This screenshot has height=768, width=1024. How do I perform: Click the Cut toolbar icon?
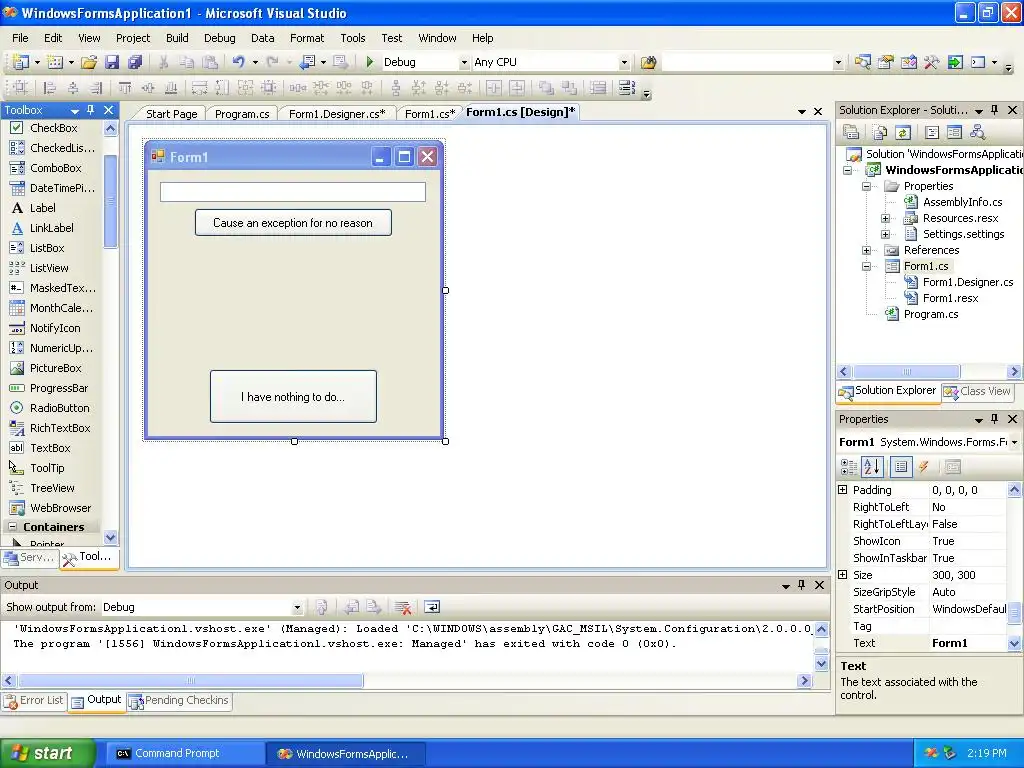click(x=163, y=62)
